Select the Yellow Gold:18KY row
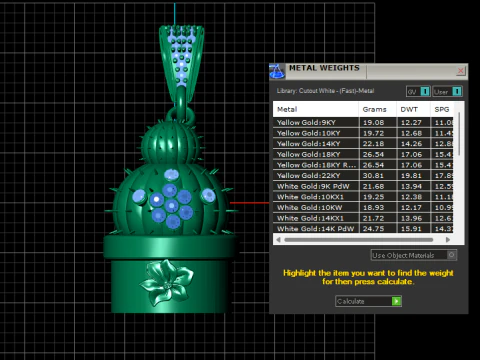Image resolution: width=480 pixels, height=360 pixels. tap(363, 154)
